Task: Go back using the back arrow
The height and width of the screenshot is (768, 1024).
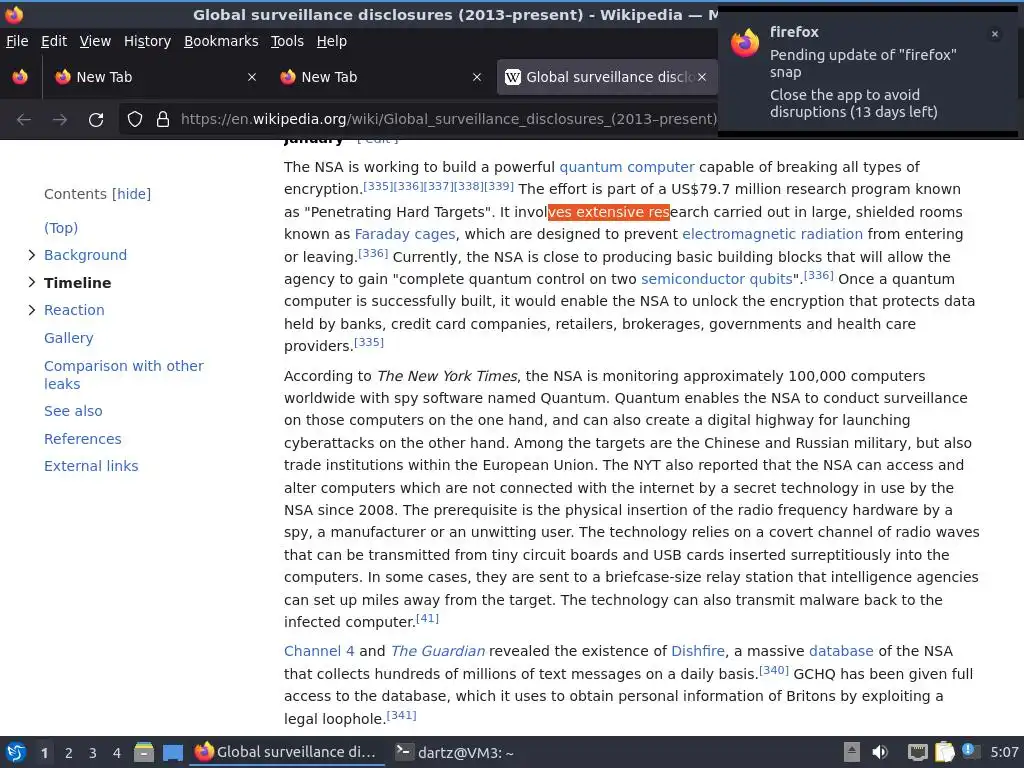Action: pos(24,120)
